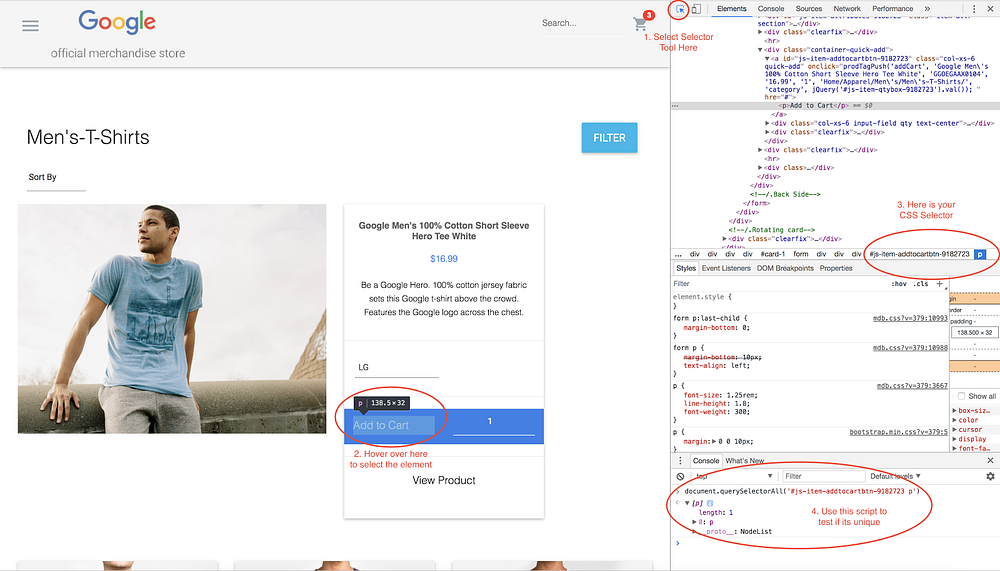
Task: Open the Default levels dropdown
Action: click(895, 477)
